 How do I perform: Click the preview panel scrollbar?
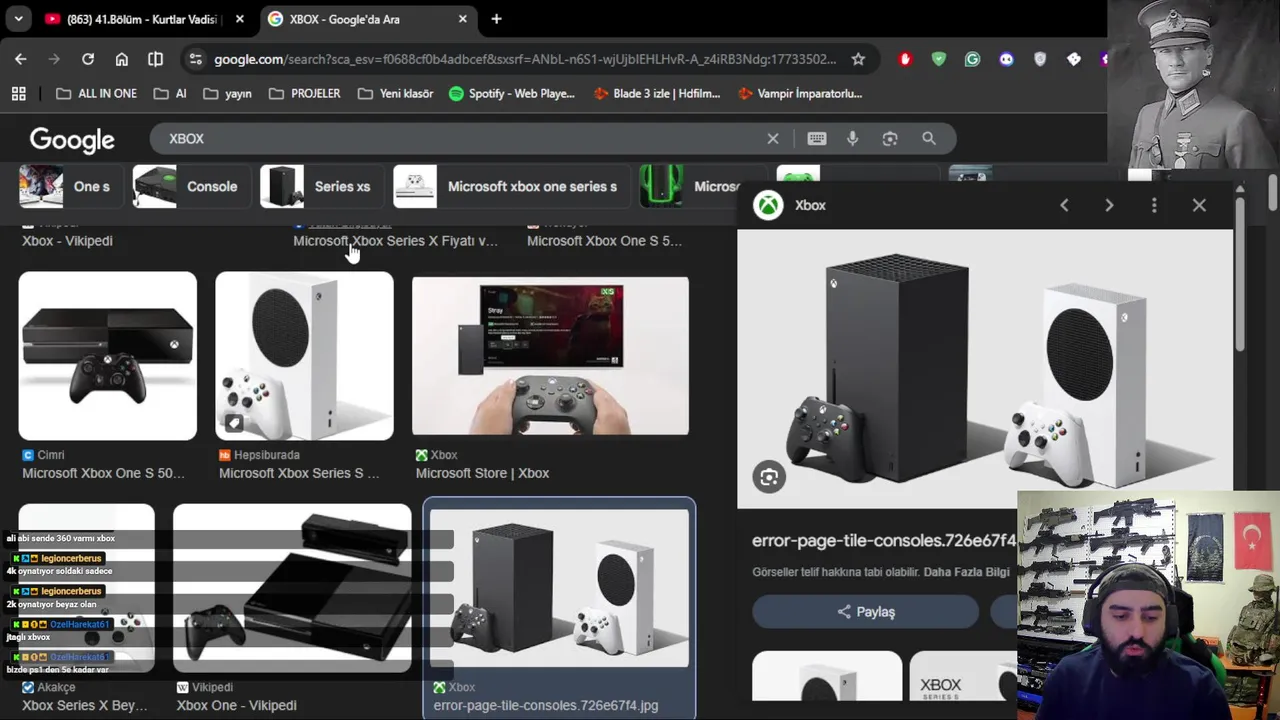click(x=1239, y=275)
